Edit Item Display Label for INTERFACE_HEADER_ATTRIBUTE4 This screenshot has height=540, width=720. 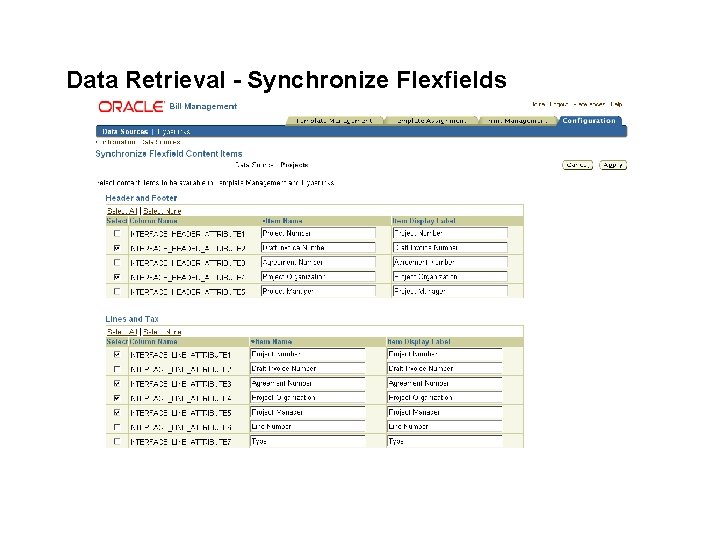[x=450, y=276]
